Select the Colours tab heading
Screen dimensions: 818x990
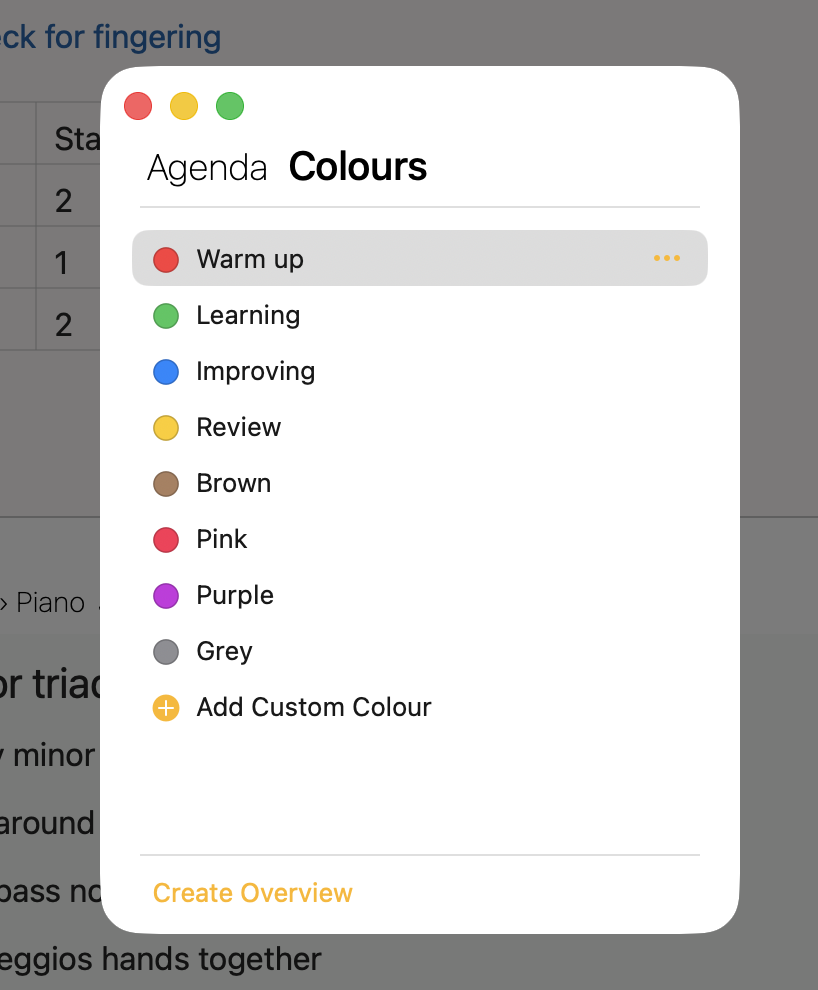point(358,167)
